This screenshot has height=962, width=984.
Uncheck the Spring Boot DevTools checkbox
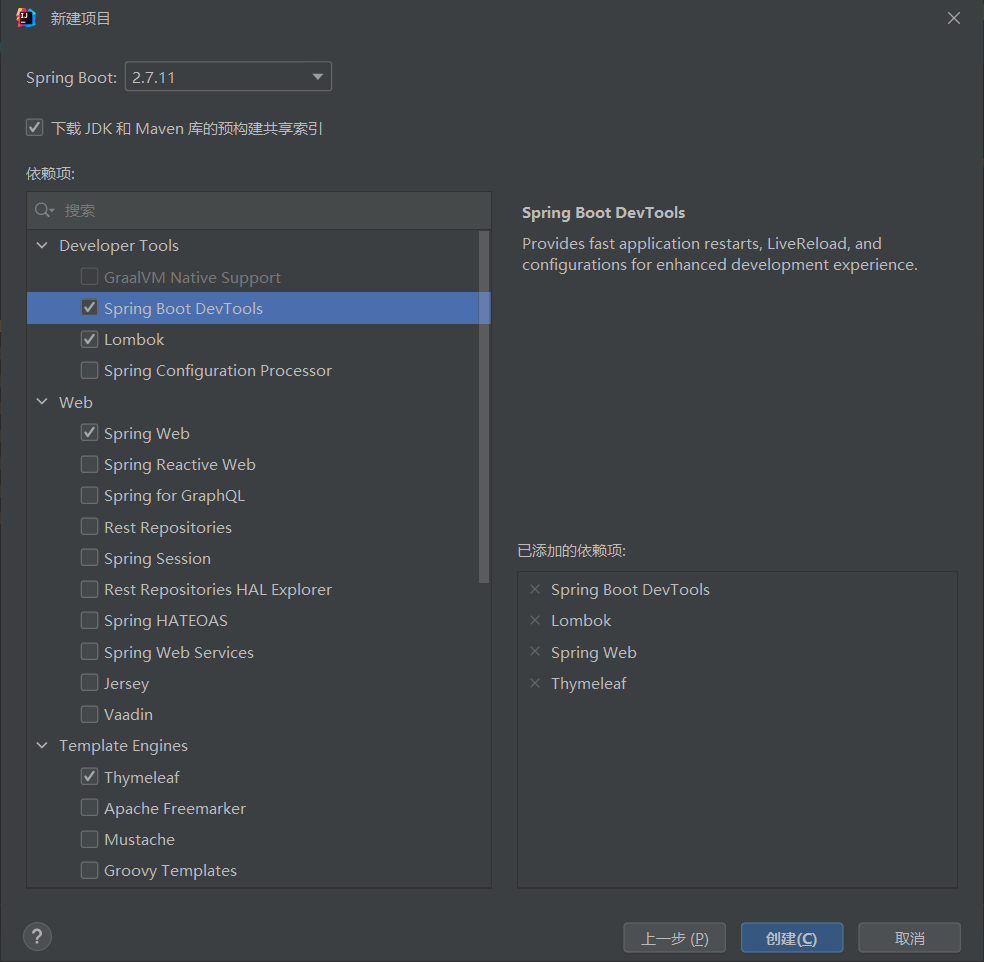(x=89, y=307)
